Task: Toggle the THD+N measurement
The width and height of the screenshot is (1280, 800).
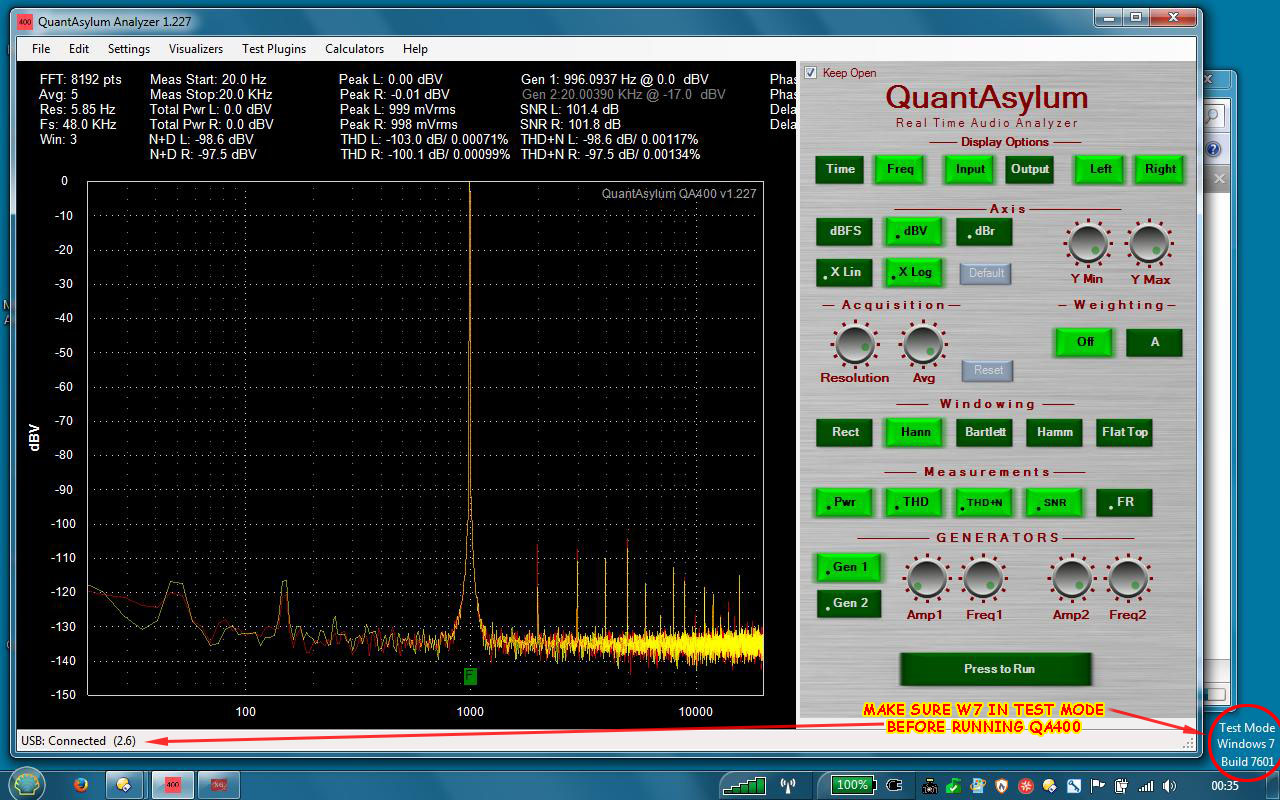Action: 984,502
